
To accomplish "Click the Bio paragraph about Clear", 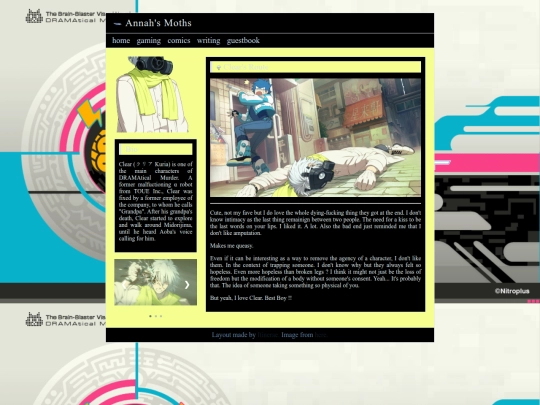I will tap(156, 201).
